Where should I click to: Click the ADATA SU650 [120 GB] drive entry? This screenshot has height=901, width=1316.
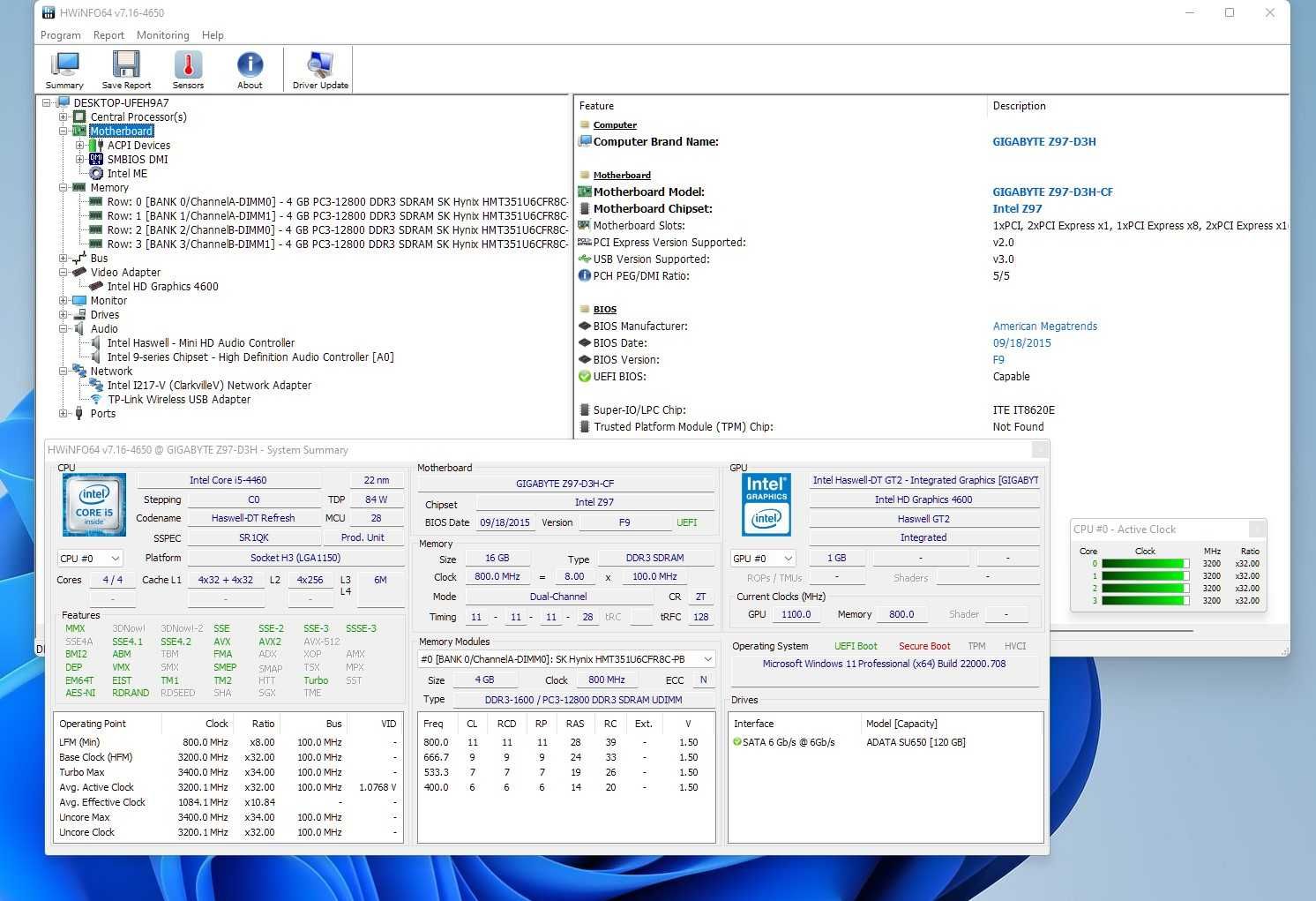point(916,742)
